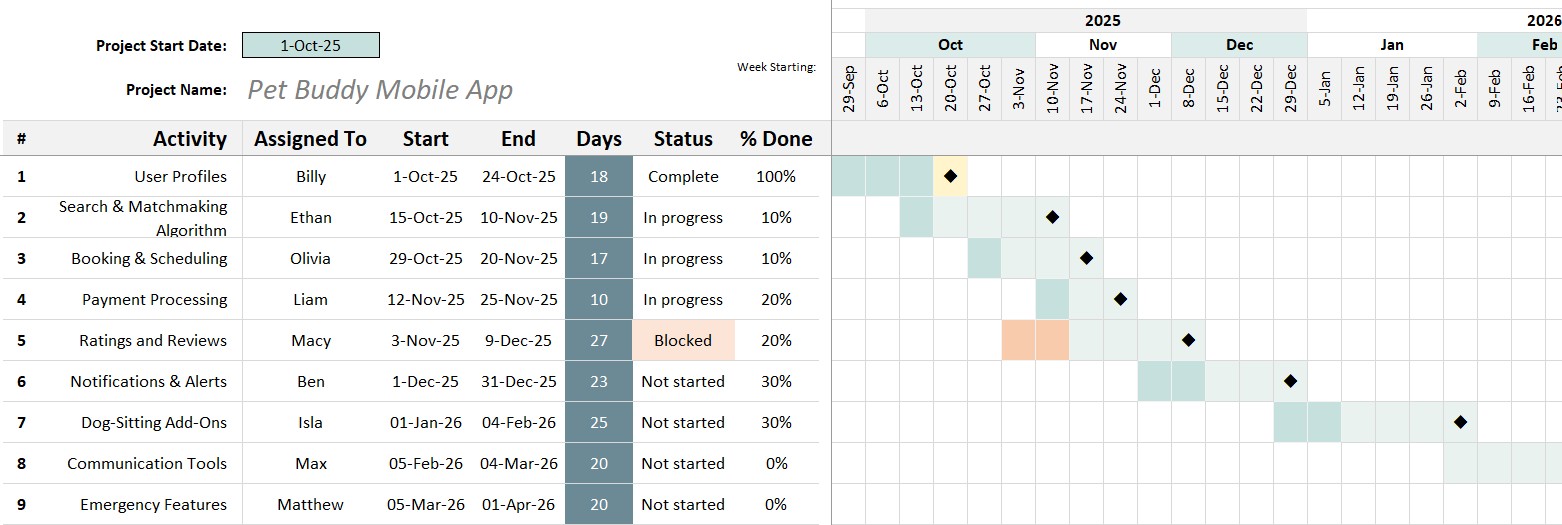1562x525 pixels.
Task: Click the Days value 27 cell
Action: click(x=599, y=340)
